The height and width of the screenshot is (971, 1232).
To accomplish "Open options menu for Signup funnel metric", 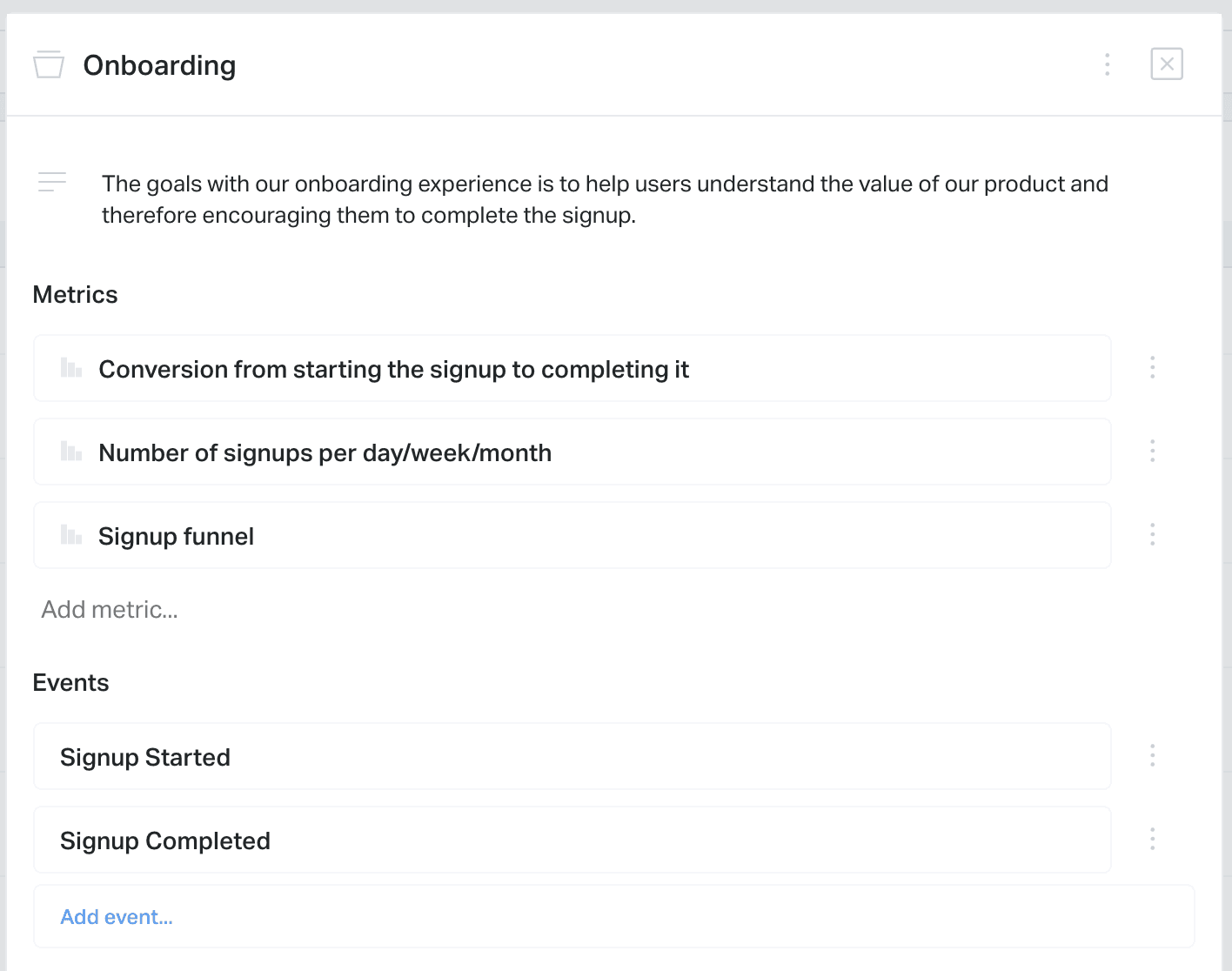I will [1152, 534].
